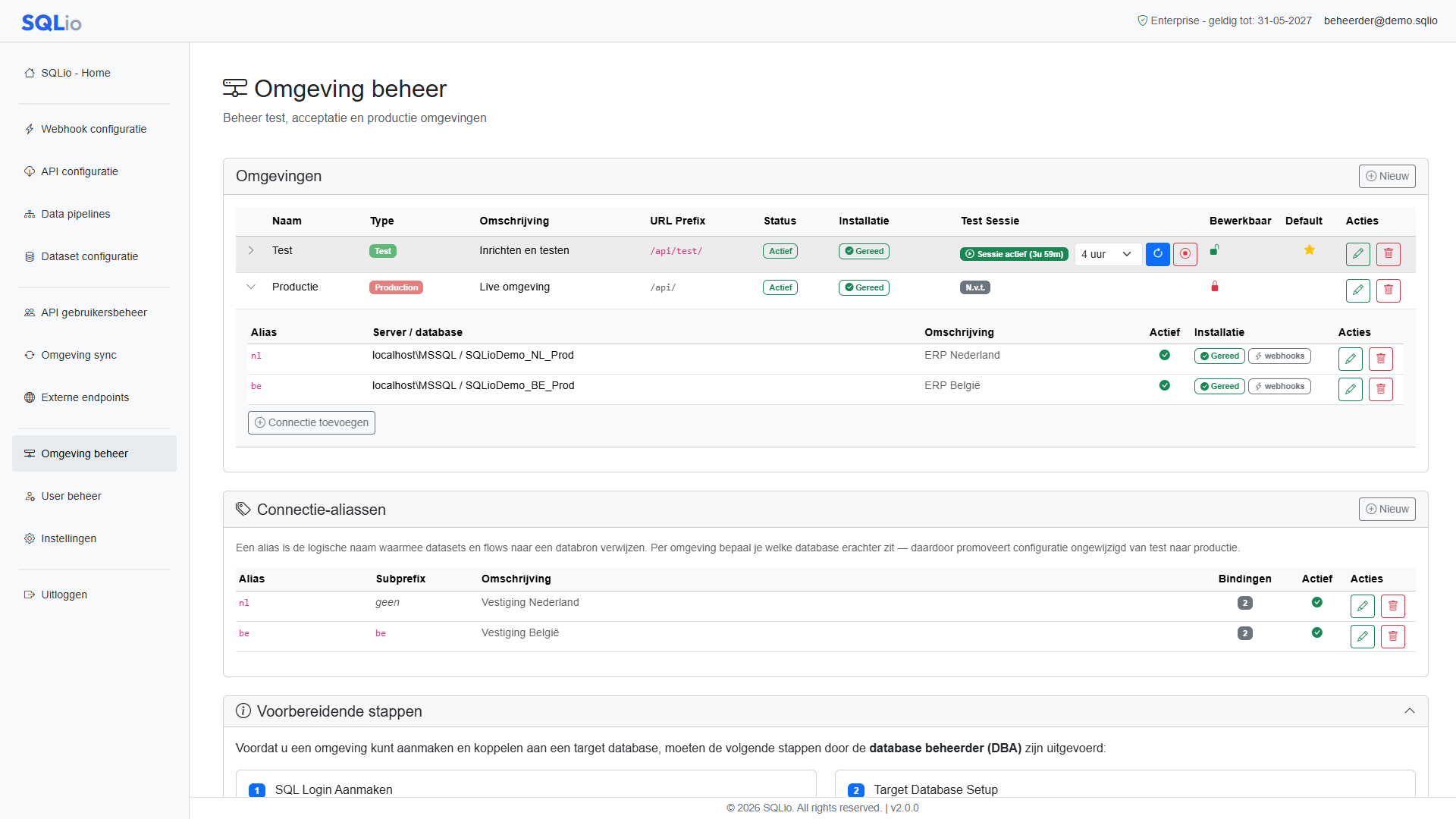The height and width of the screenshot is (819, 1456).
Task: Open the 4 uur session duration dropdown
Action: (x=1107, y=254)
